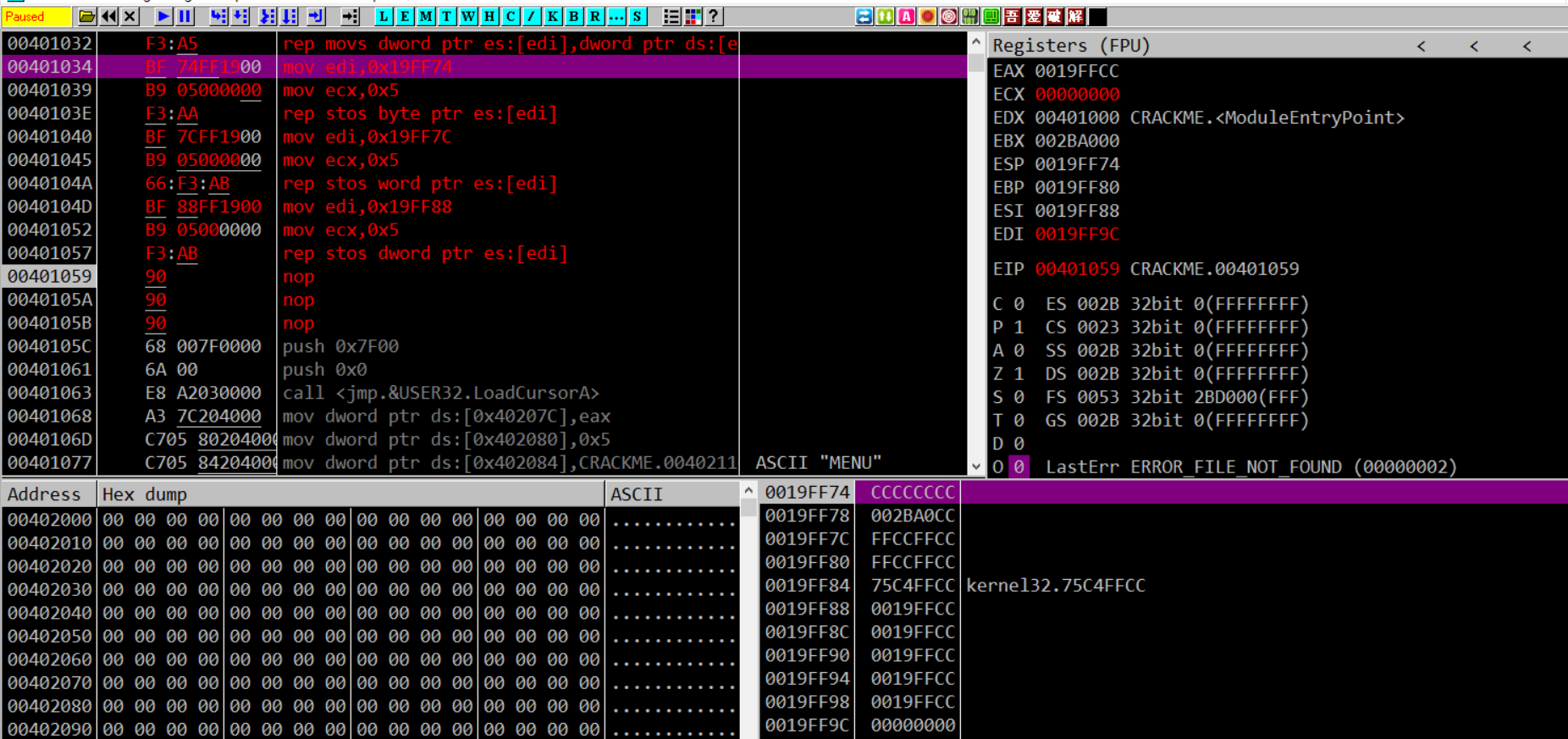Click the Go to address arrow icon
The height and width of the screenshot is (739, 1568).
click(x=351, y=16)
